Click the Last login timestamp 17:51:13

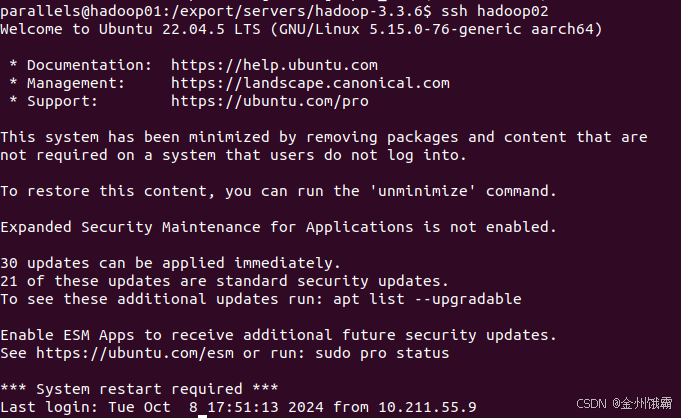243,407
